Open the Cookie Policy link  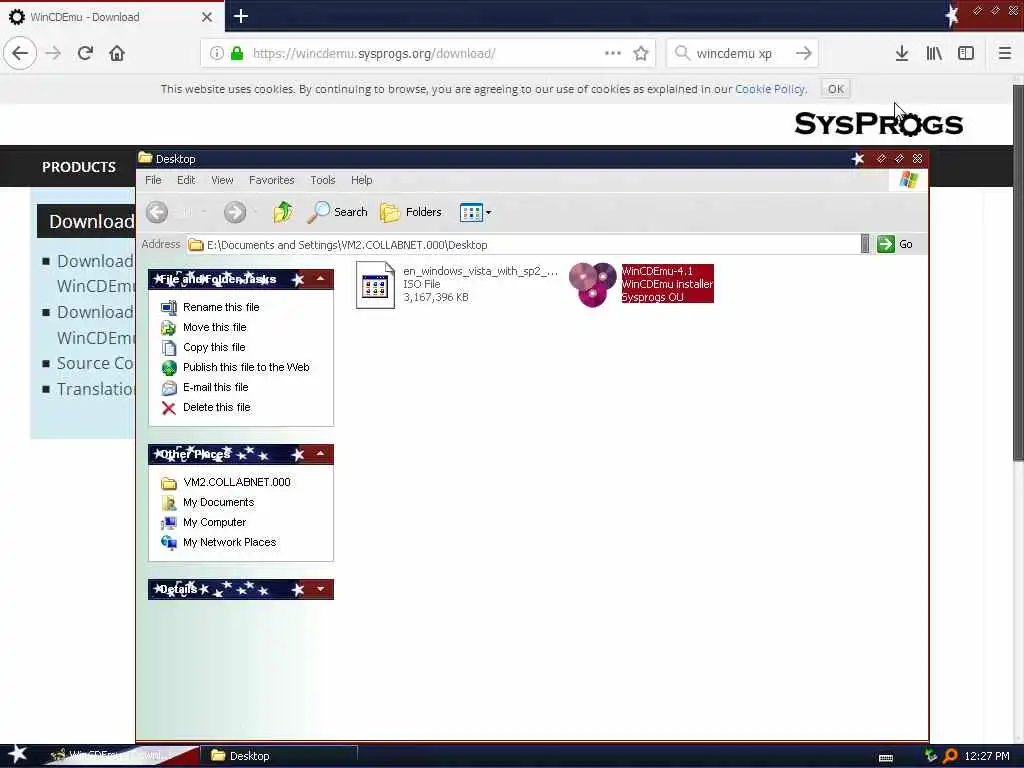pos(771,89)
